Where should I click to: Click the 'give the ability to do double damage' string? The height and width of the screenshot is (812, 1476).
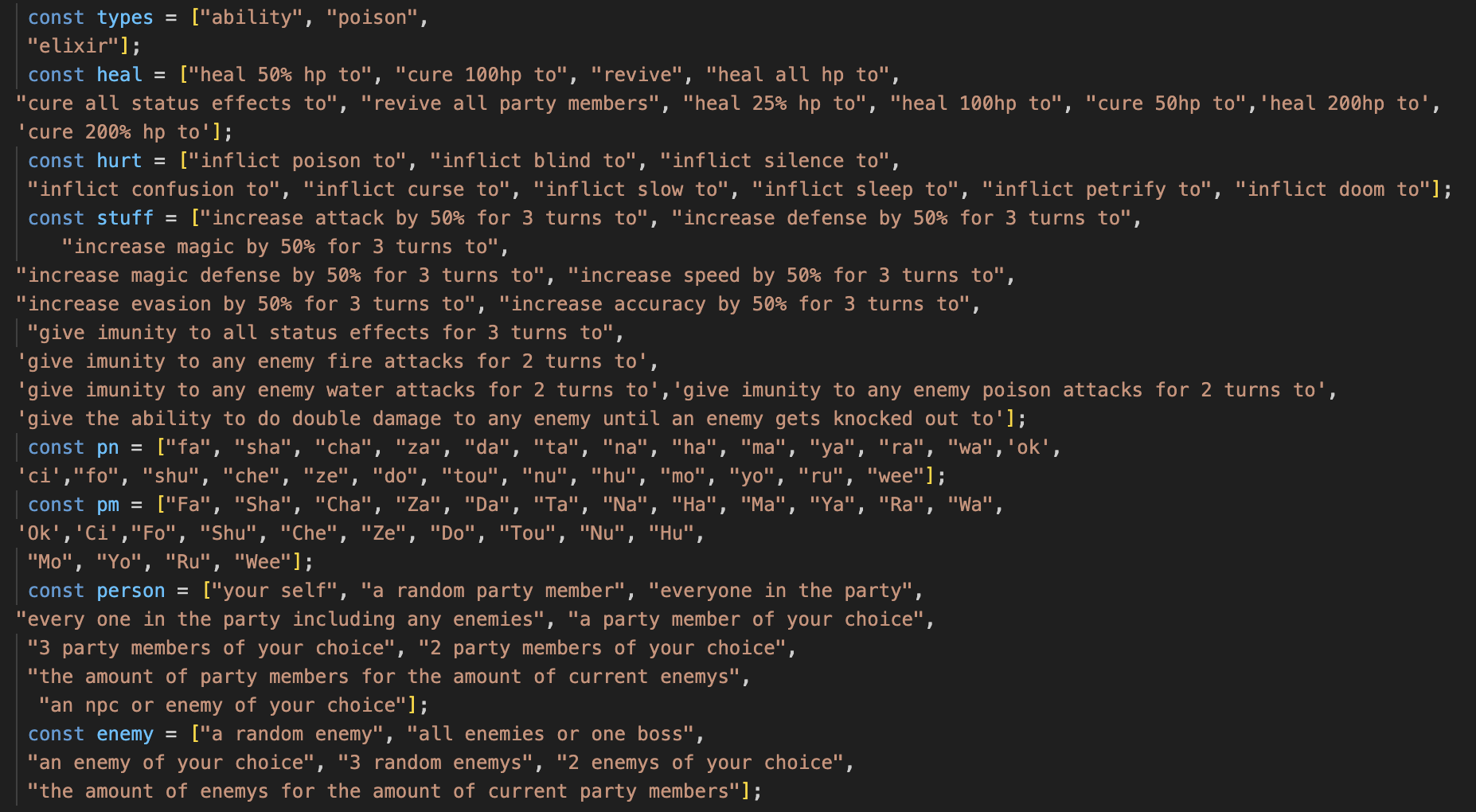(510, 419)
